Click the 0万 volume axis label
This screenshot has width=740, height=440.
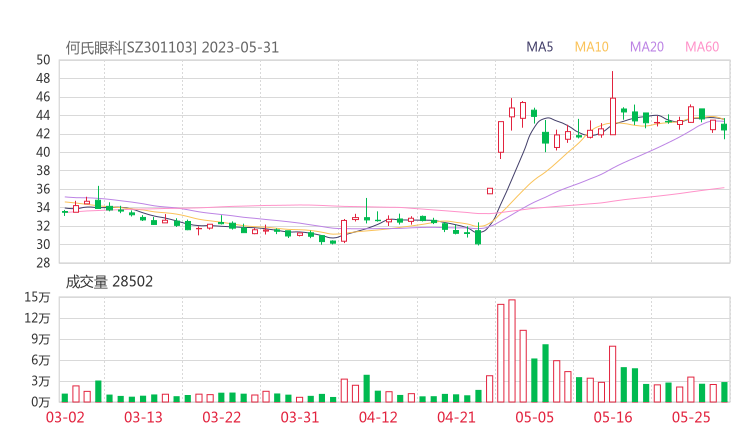pos(41,402)
